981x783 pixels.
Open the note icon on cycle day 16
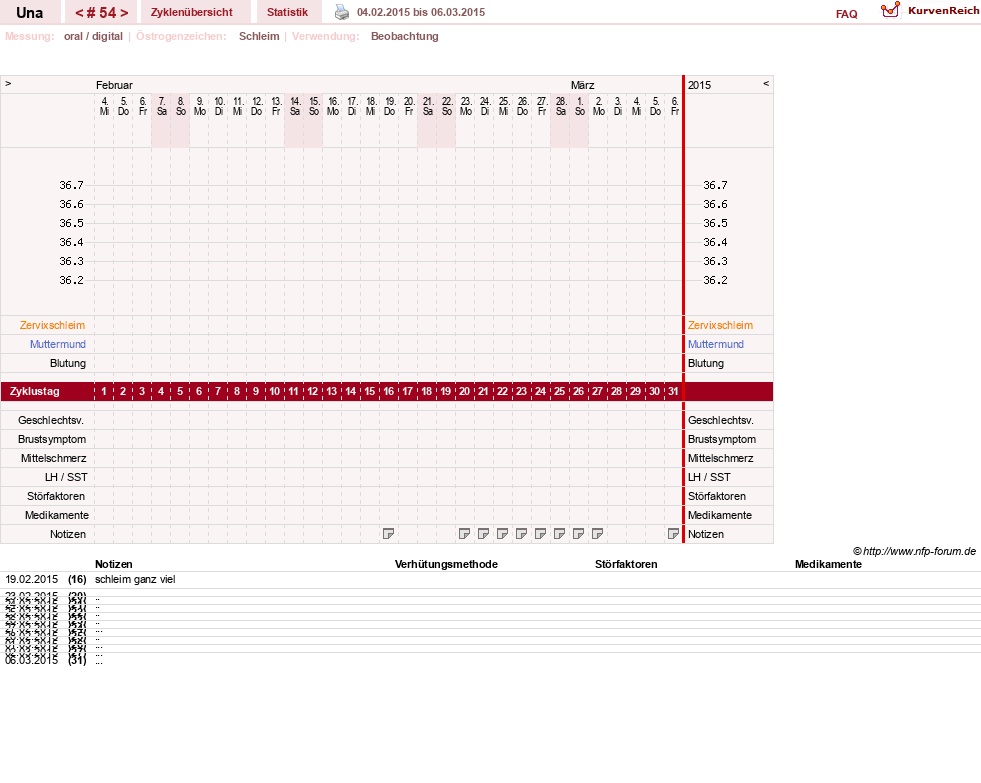[x=389, y=533]
